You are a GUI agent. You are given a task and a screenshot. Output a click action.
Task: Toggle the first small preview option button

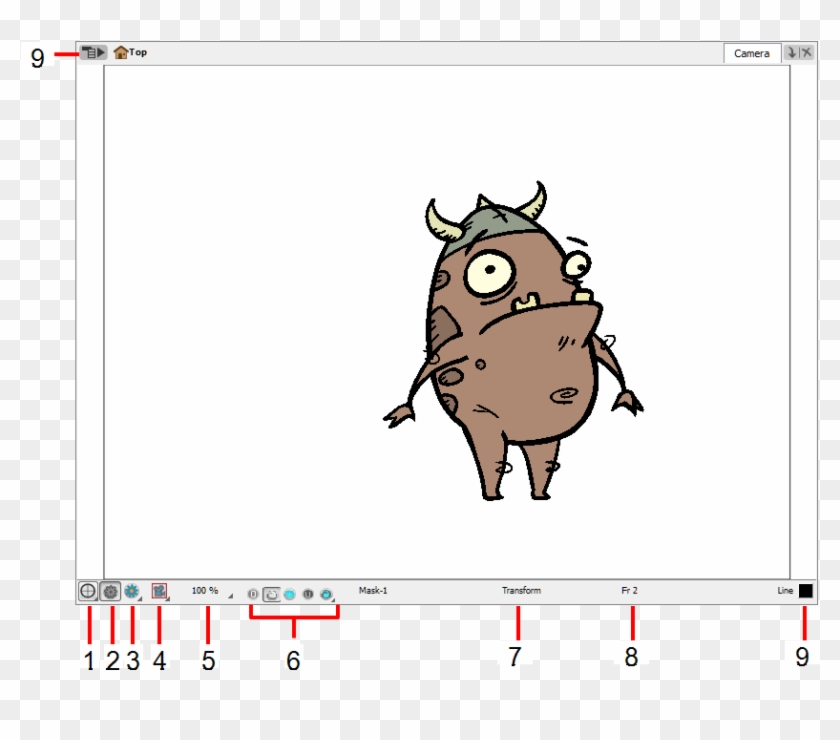click(x=252, y=590)
